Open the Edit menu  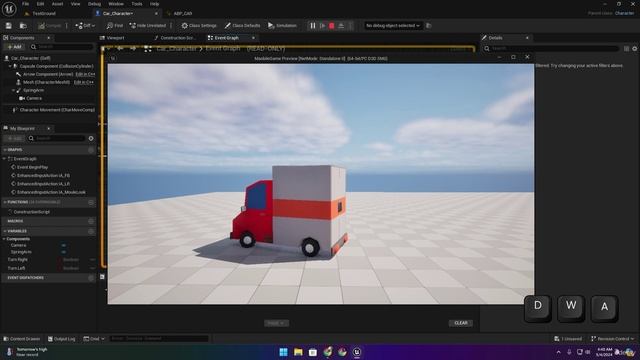40,4
